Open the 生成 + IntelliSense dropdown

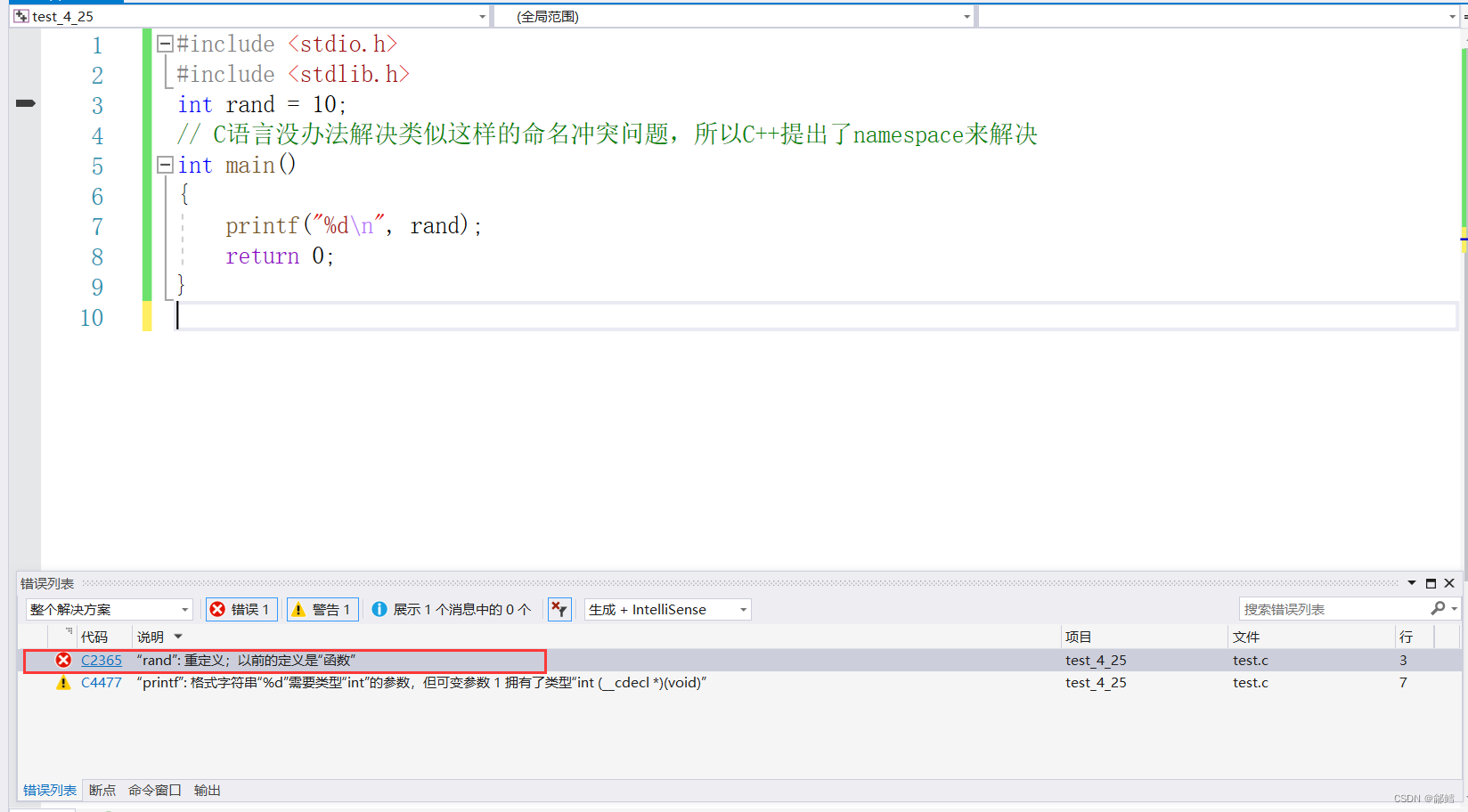(x=743, y=609)
